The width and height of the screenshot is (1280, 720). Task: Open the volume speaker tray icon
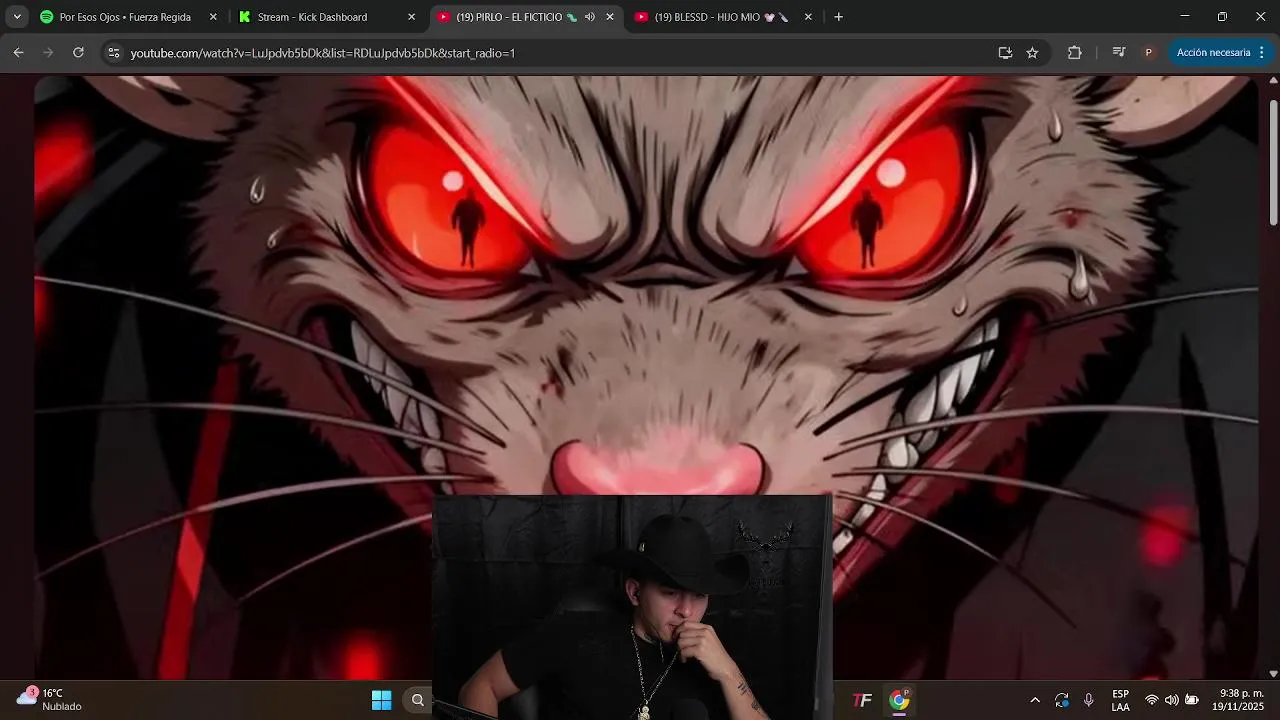(1172, 700)
